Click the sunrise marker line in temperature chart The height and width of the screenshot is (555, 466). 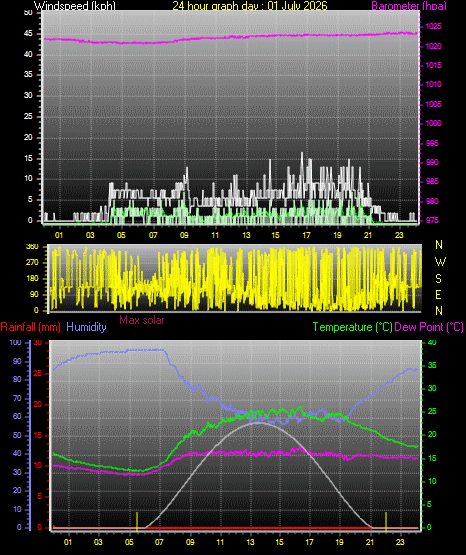click(x=137, y=521)
